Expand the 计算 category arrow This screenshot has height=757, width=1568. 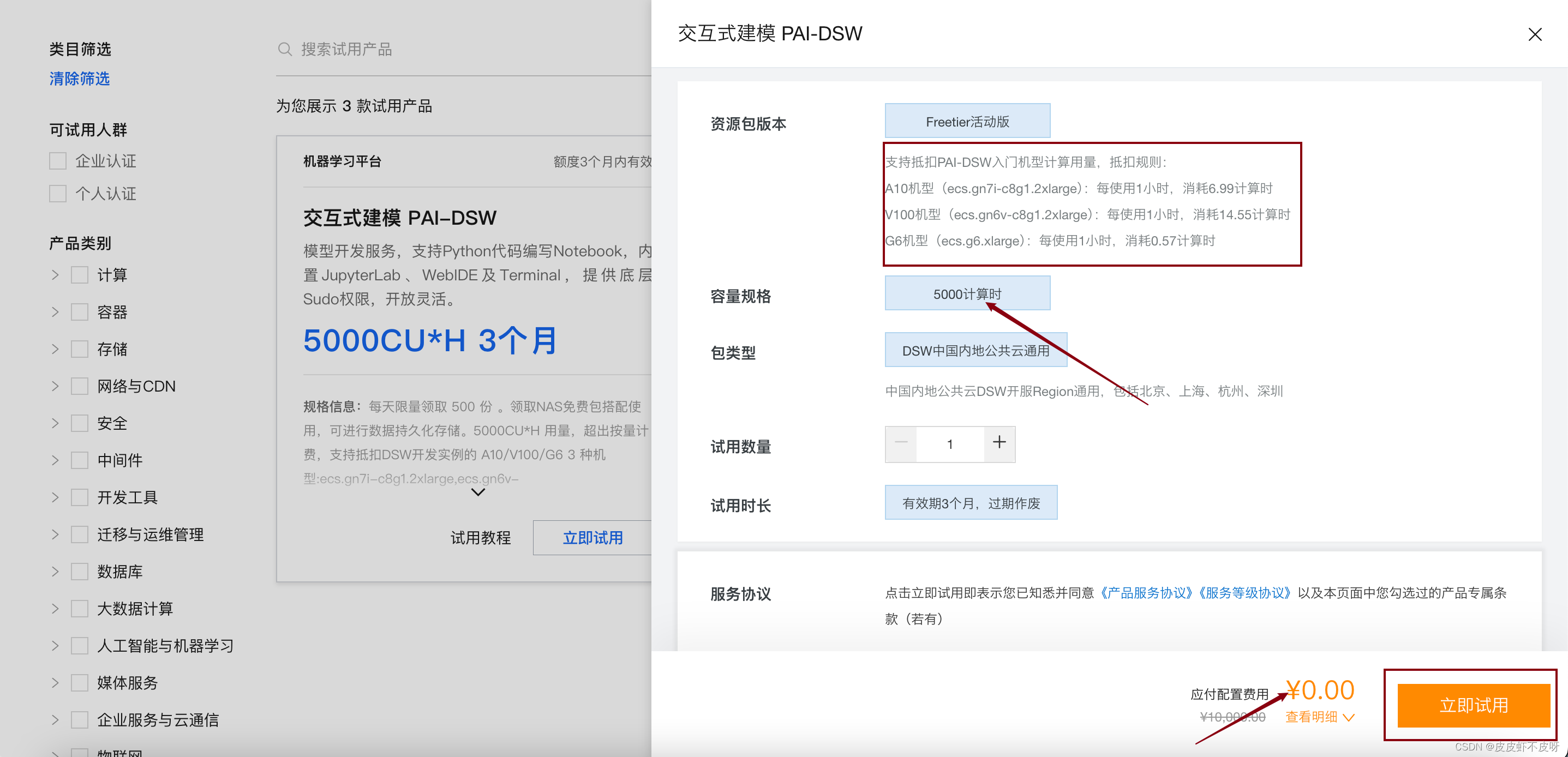tap(56, 275)
